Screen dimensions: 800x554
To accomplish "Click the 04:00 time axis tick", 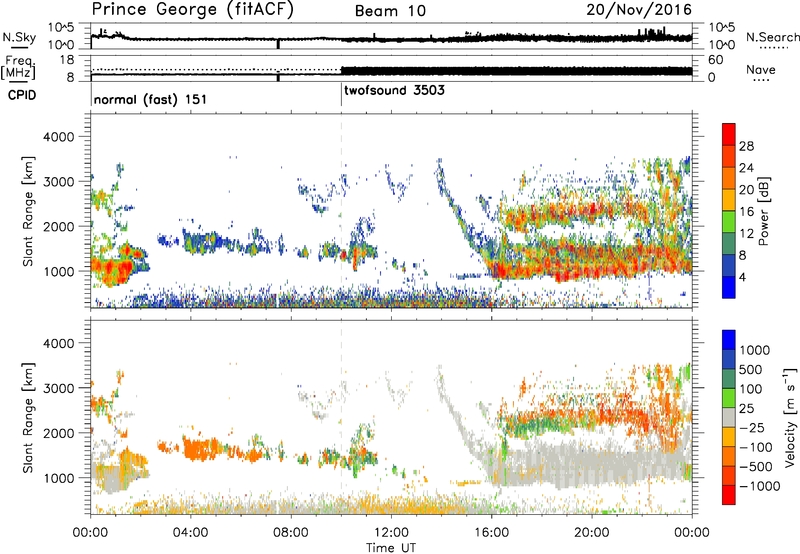I will pos(191,533).
